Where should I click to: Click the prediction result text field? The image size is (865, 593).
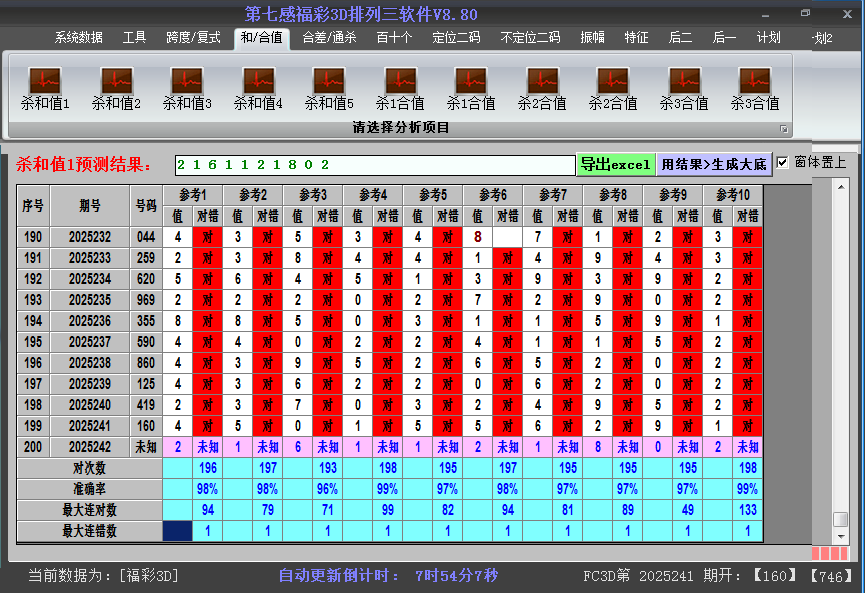pyautogui.click(x=374, y=164)
